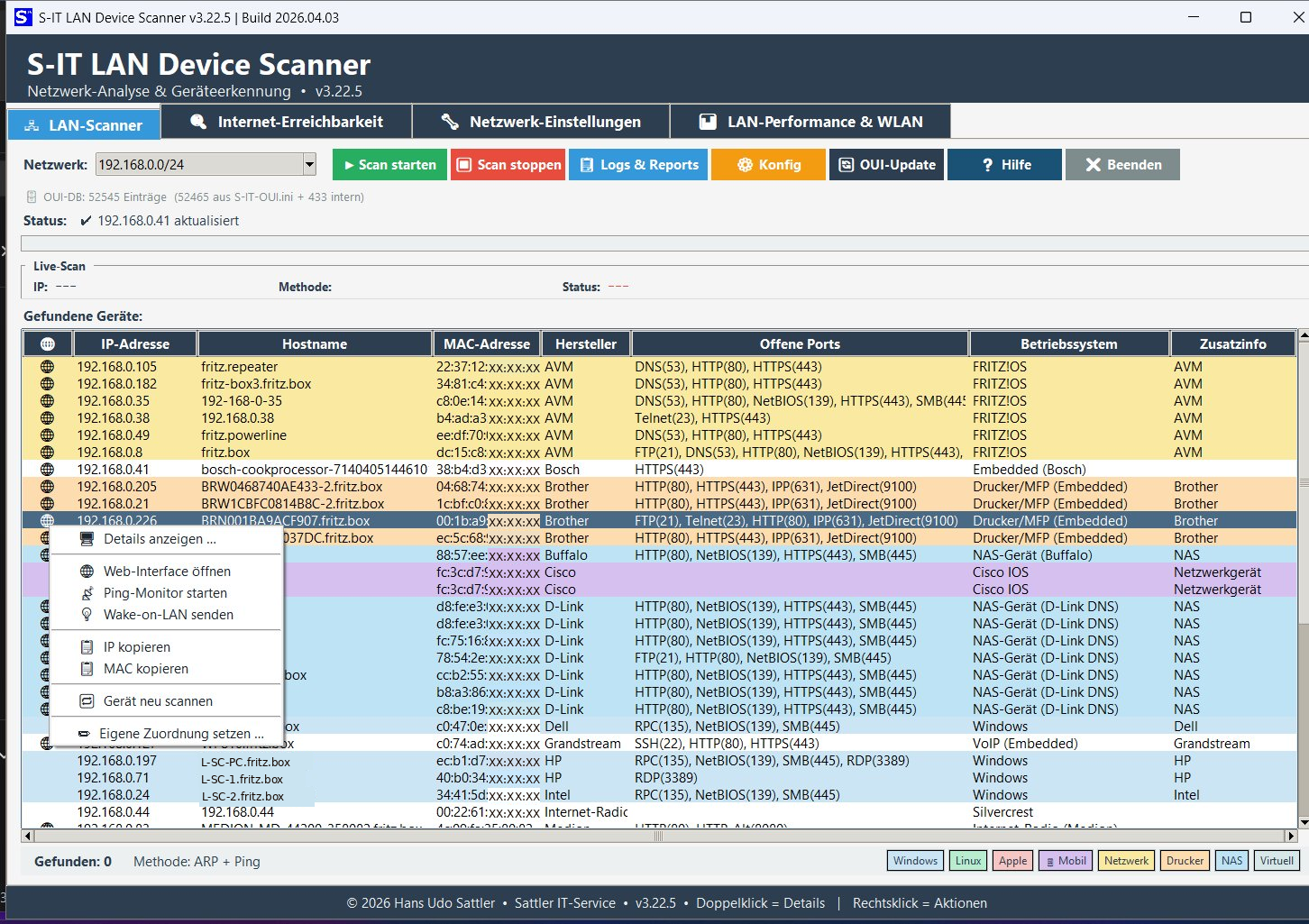Choose MAC kopieren from context menu

click(x=145, y=669)
